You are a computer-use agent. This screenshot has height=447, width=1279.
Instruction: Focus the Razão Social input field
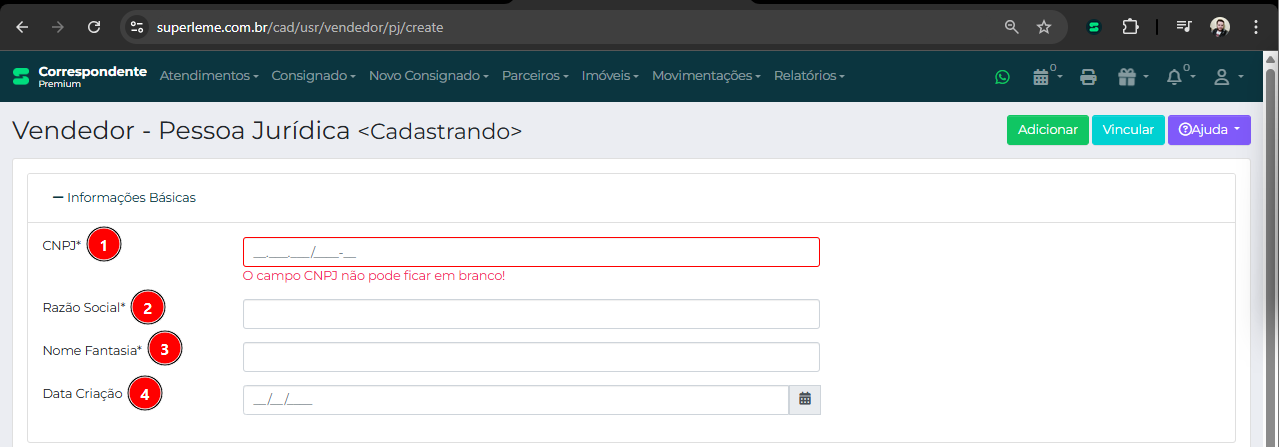coord(531,314)
